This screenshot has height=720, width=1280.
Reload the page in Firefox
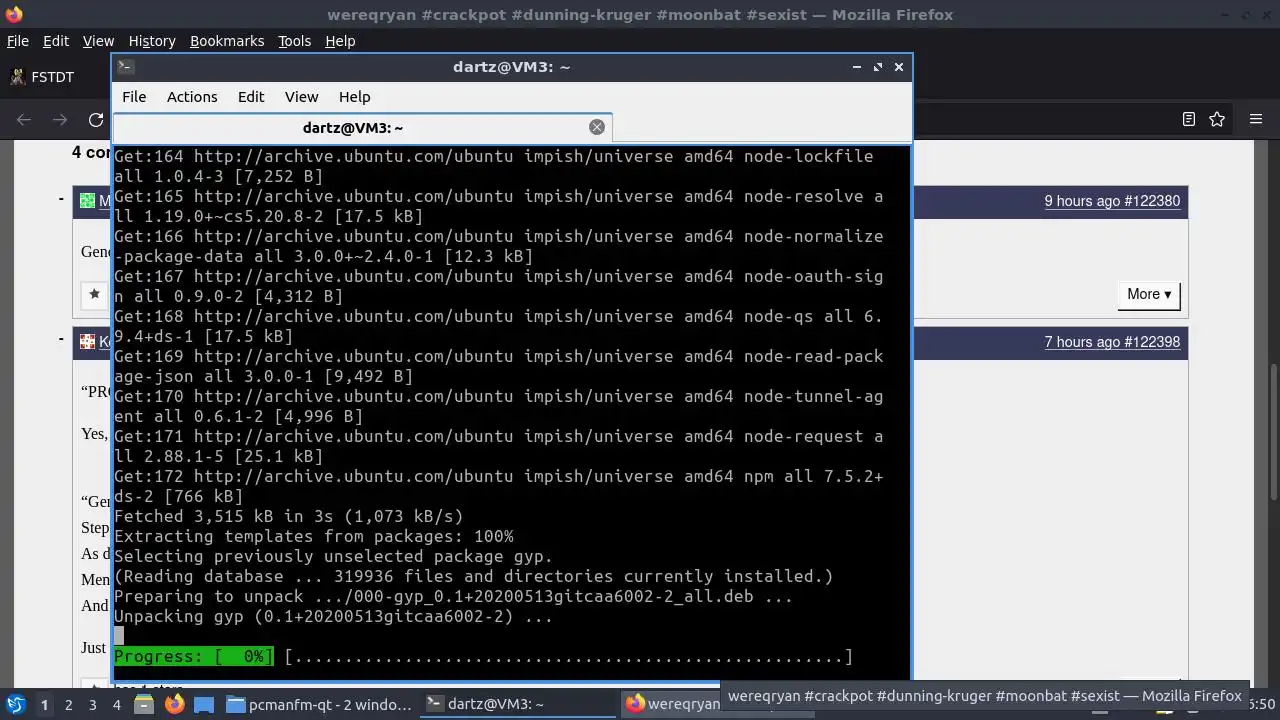point(96,120)
